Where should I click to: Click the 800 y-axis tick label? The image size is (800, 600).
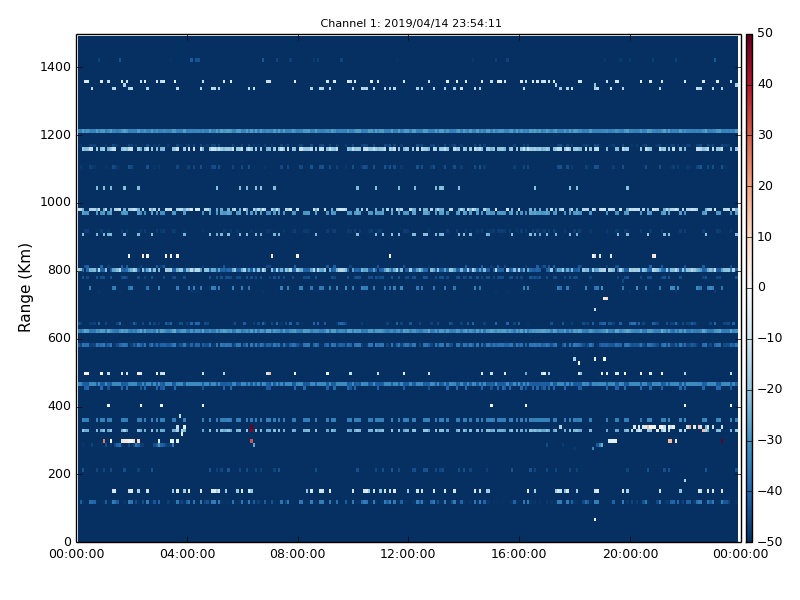(x=59, y=270)
